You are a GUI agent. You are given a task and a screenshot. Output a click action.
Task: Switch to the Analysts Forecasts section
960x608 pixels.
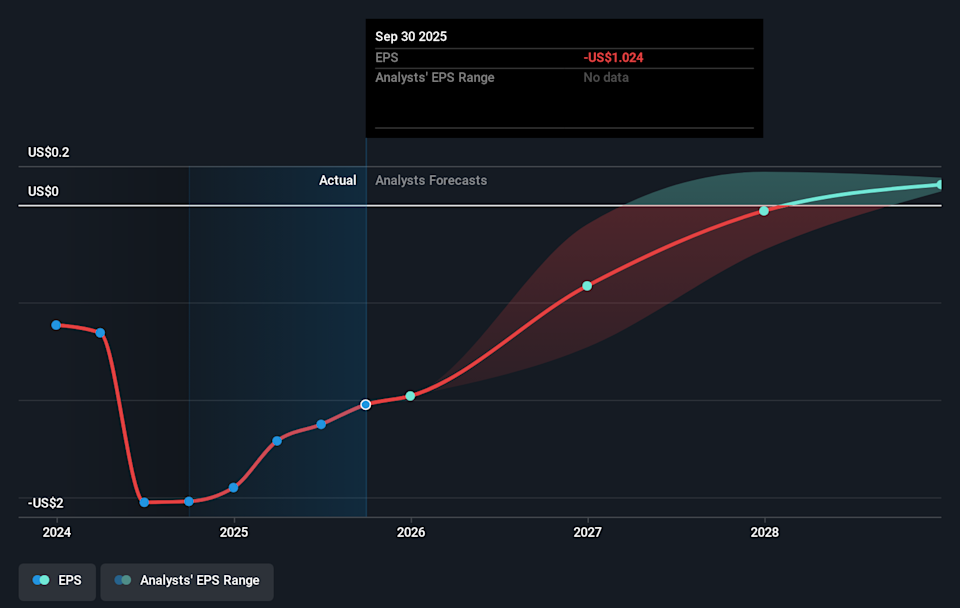[430, 180]
